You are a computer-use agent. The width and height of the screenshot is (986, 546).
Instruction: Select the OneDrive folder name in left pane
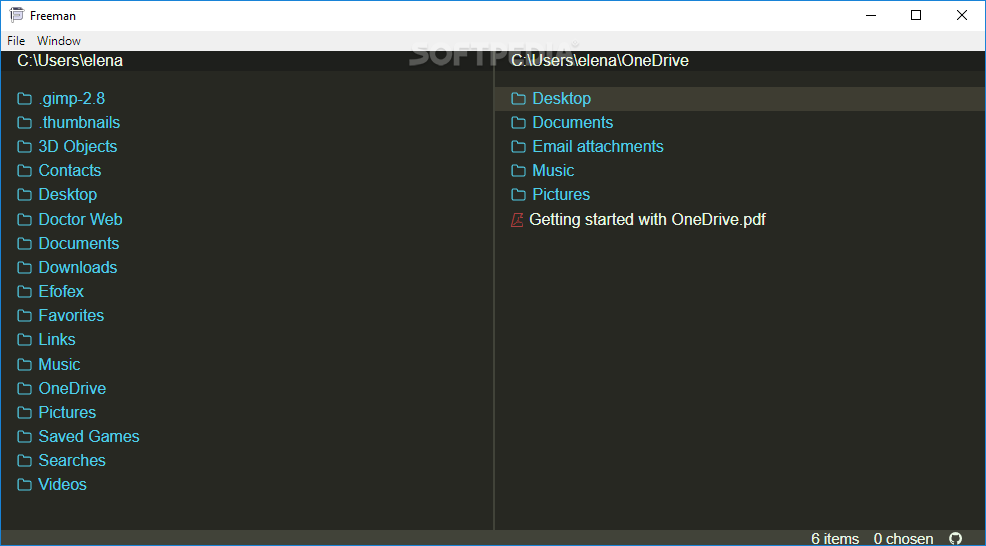pos(72,388)
